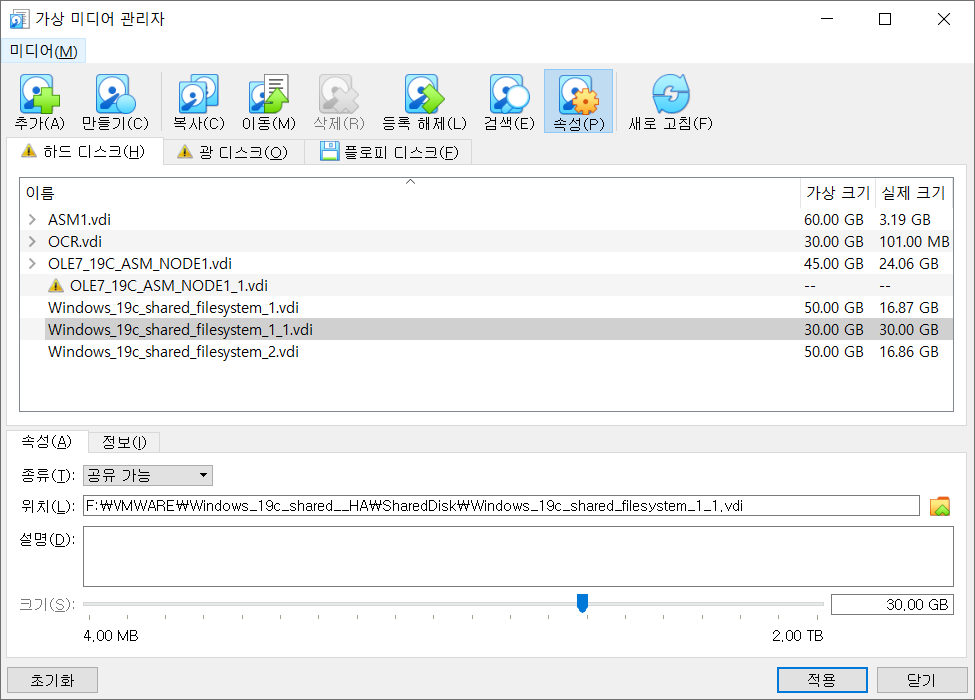Click the 초기화 reset button

(52, 680)
